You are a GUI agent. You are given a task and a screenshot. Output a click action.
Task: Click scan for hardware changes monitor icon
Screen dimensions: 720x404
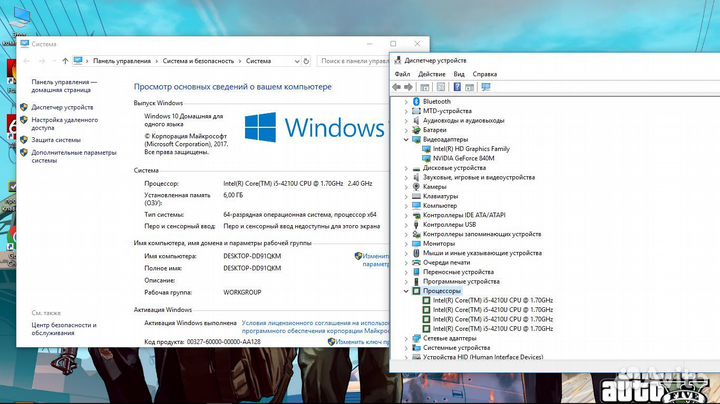click(x=486, y=87)
